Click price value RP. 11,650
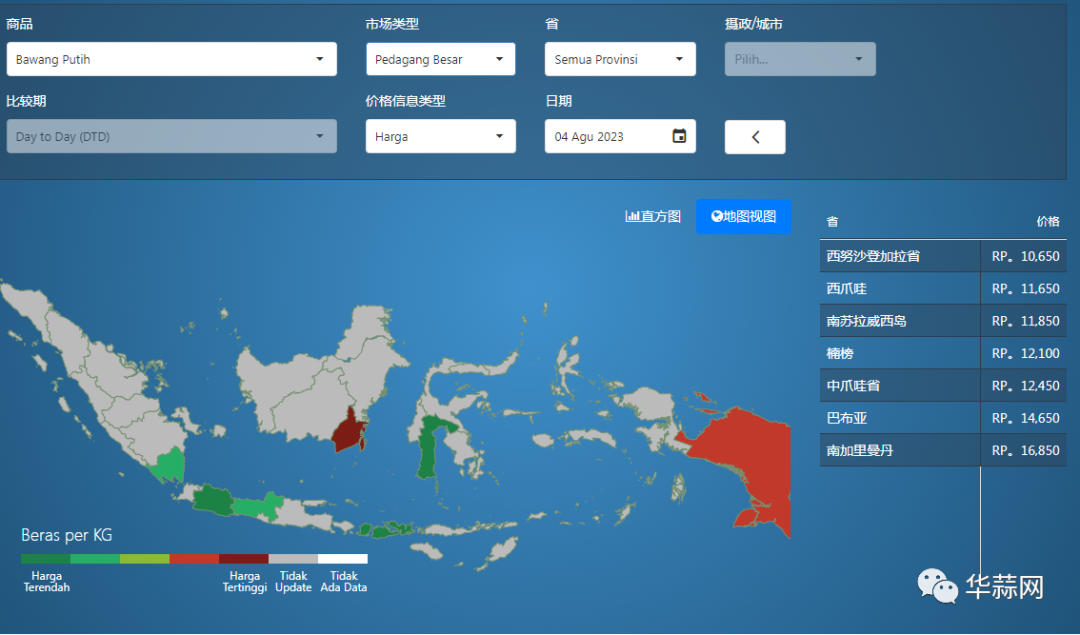This screenshot has height=635, width=1080. (1026, 289)
